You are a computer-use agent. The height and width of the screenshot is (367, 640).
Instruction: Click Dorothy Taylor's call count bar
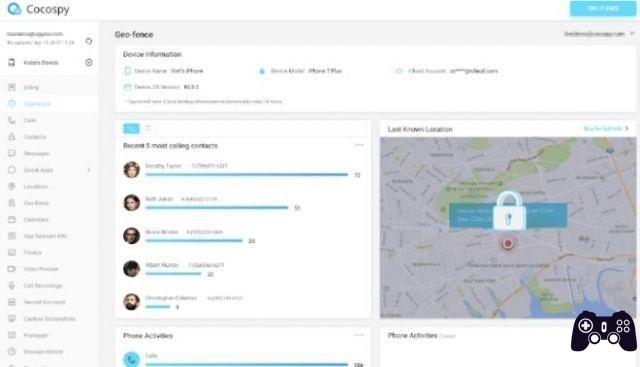(x=247, y=175)
